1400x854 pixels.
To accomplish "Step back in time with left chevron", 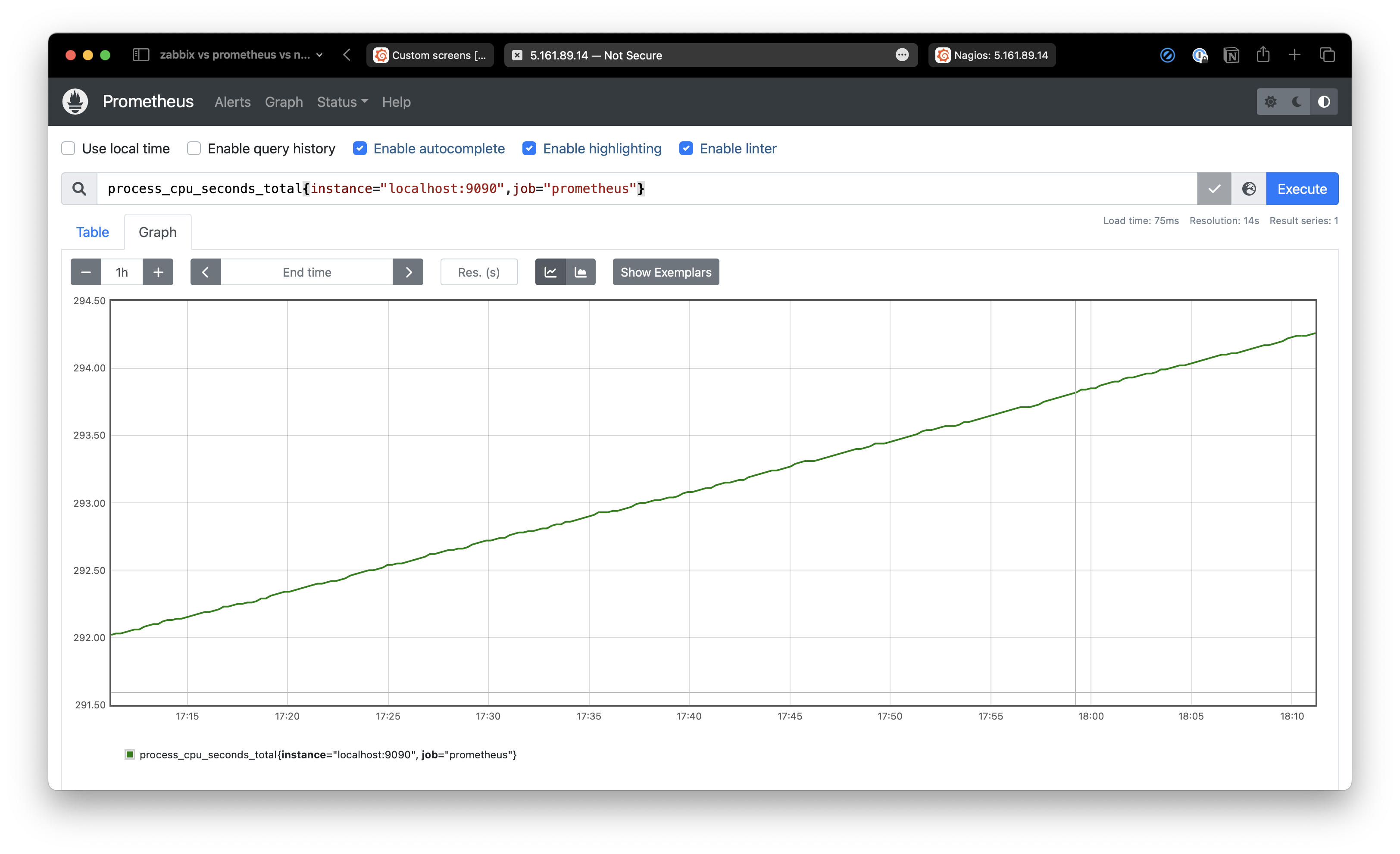I will click(205, 272).
